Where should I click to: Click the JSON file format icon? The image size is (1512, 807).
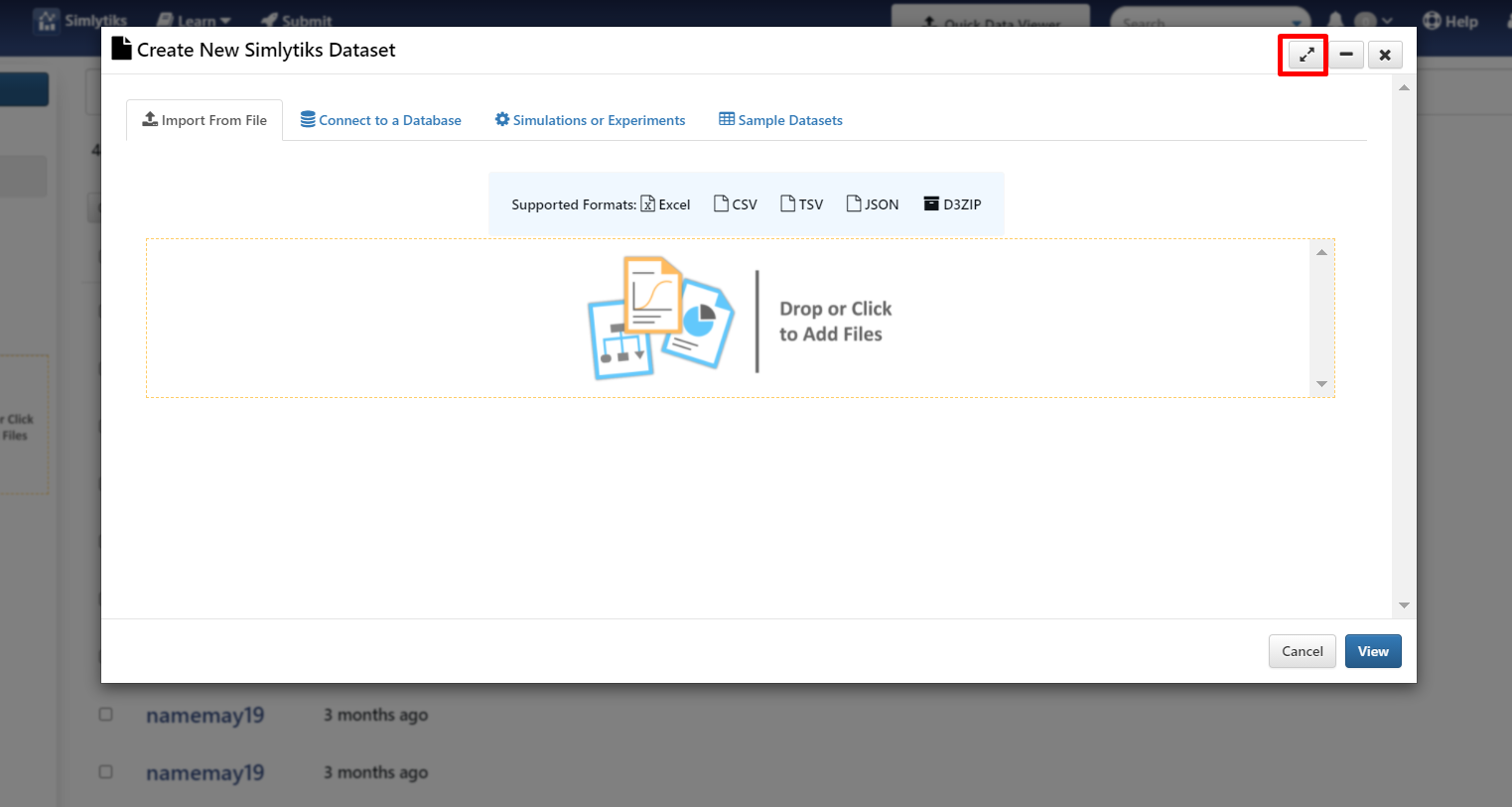[854, 203]
